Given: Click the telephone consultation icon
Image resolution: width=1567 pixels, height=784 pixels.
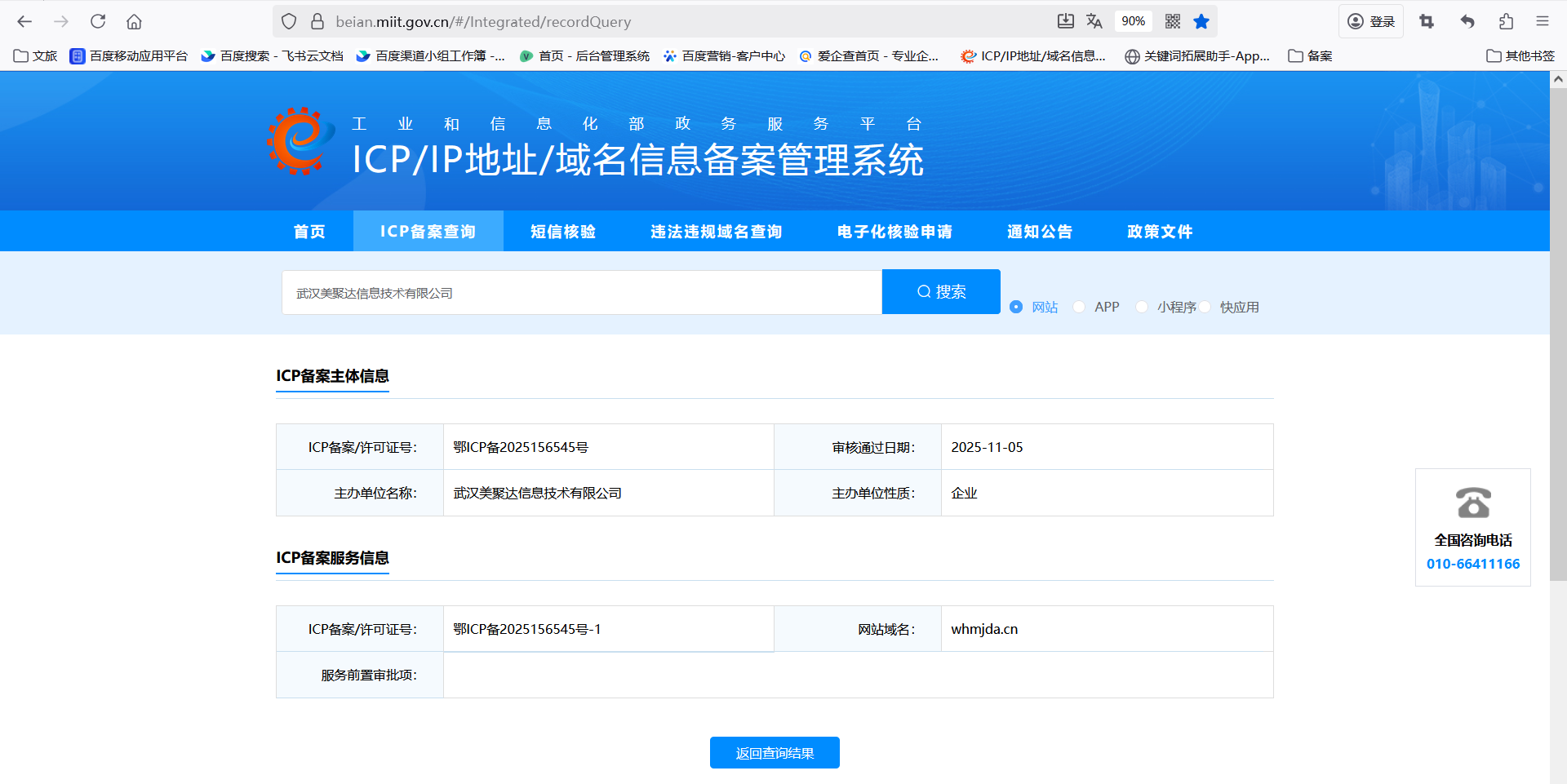Looking at the screenshot, I should pos(1473,503).
